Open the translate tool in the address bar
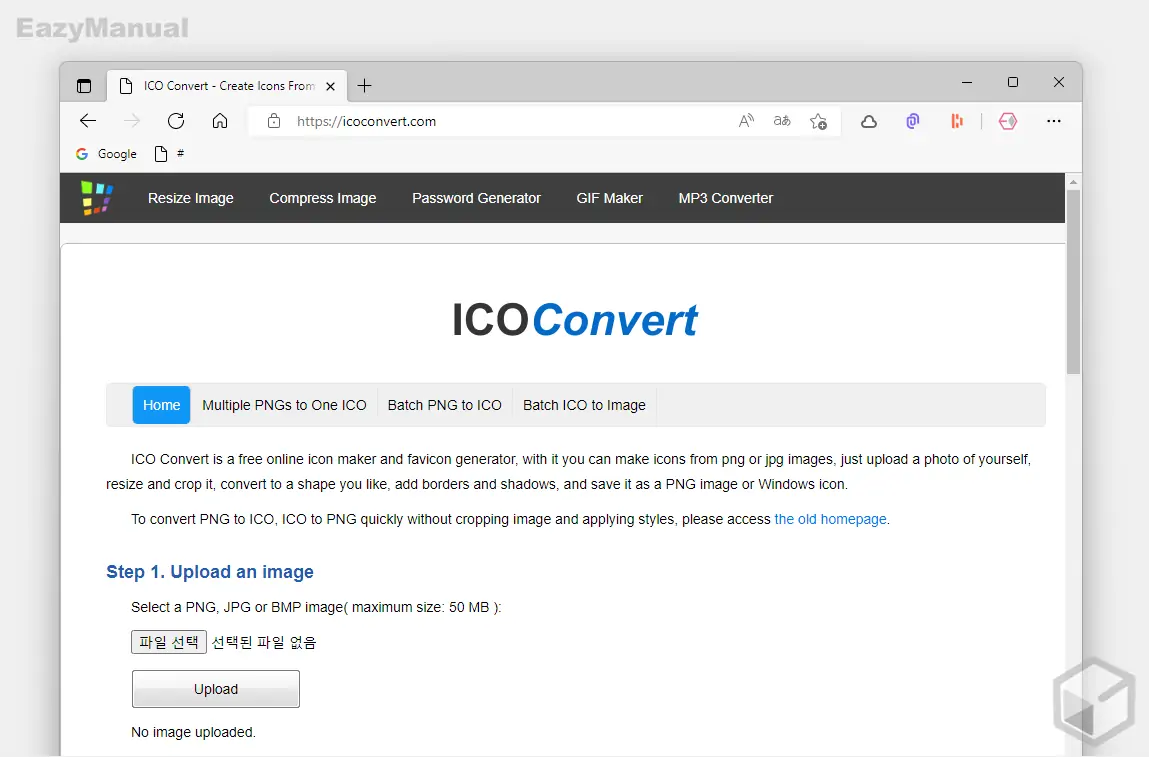The width and height of the screenshot is (1149, 757). pyautogui.click(x=781, y=121)
